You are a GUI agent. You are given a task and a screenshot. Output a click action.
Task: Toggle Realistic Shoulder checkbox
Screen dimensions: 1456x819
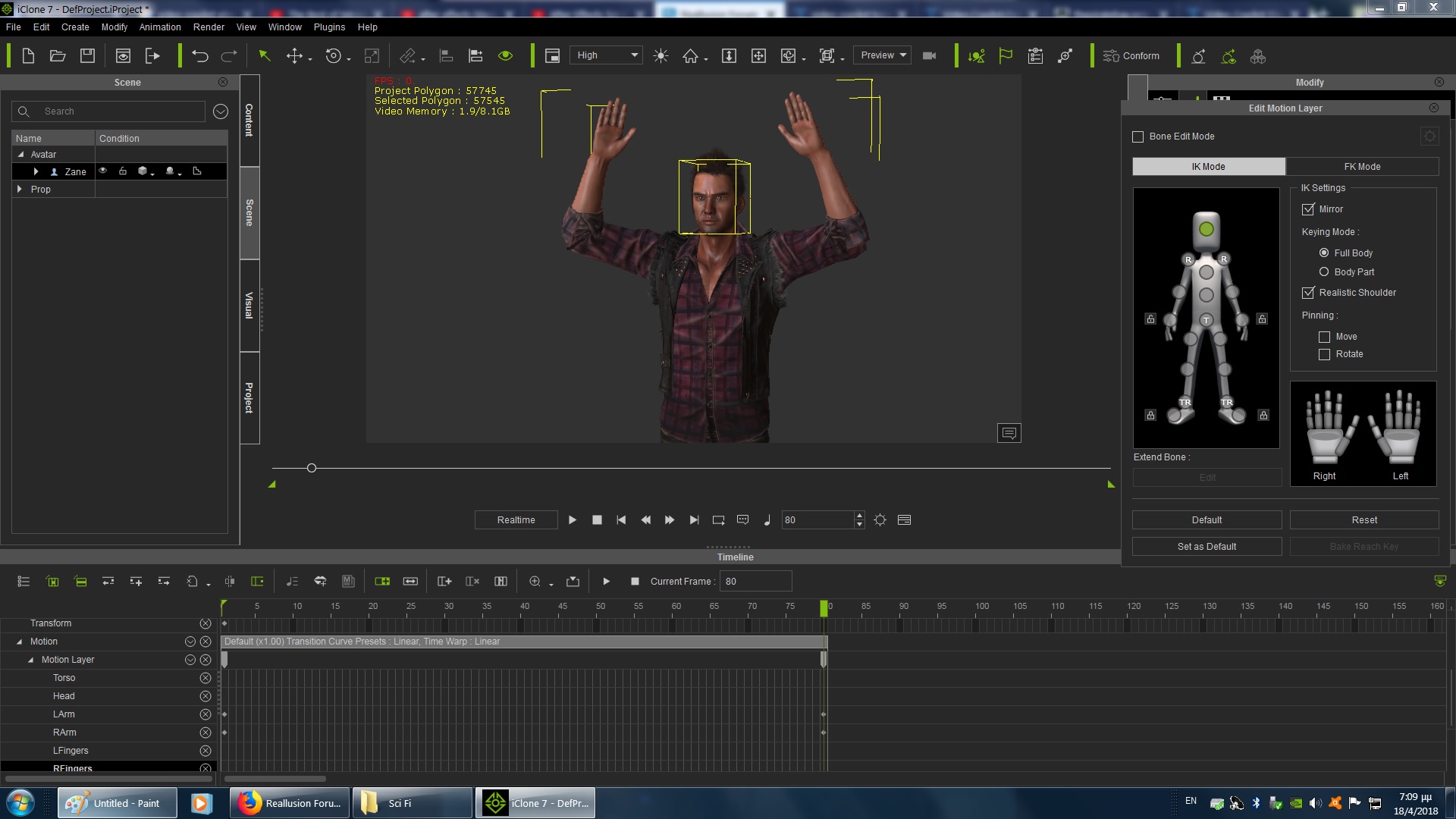point(1307,293)
